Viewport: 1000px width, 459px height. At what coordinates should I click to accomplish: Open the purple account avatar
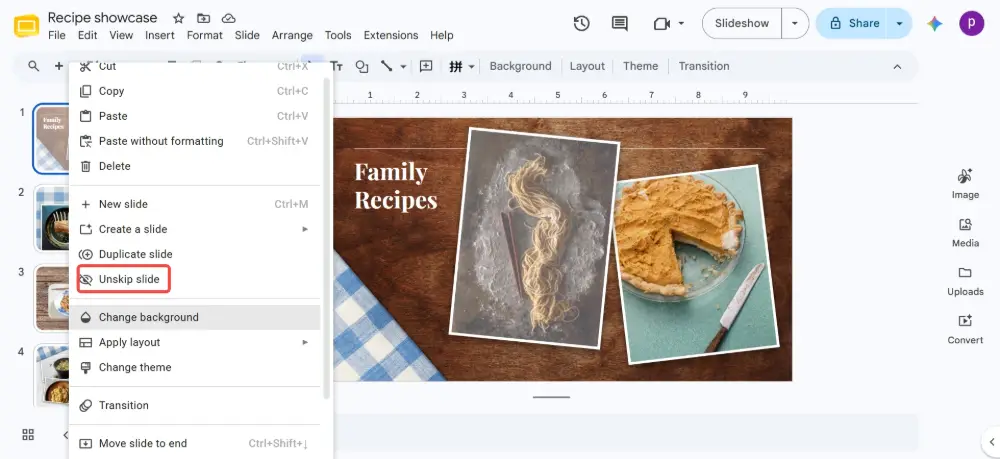click(x=971, y=24)
